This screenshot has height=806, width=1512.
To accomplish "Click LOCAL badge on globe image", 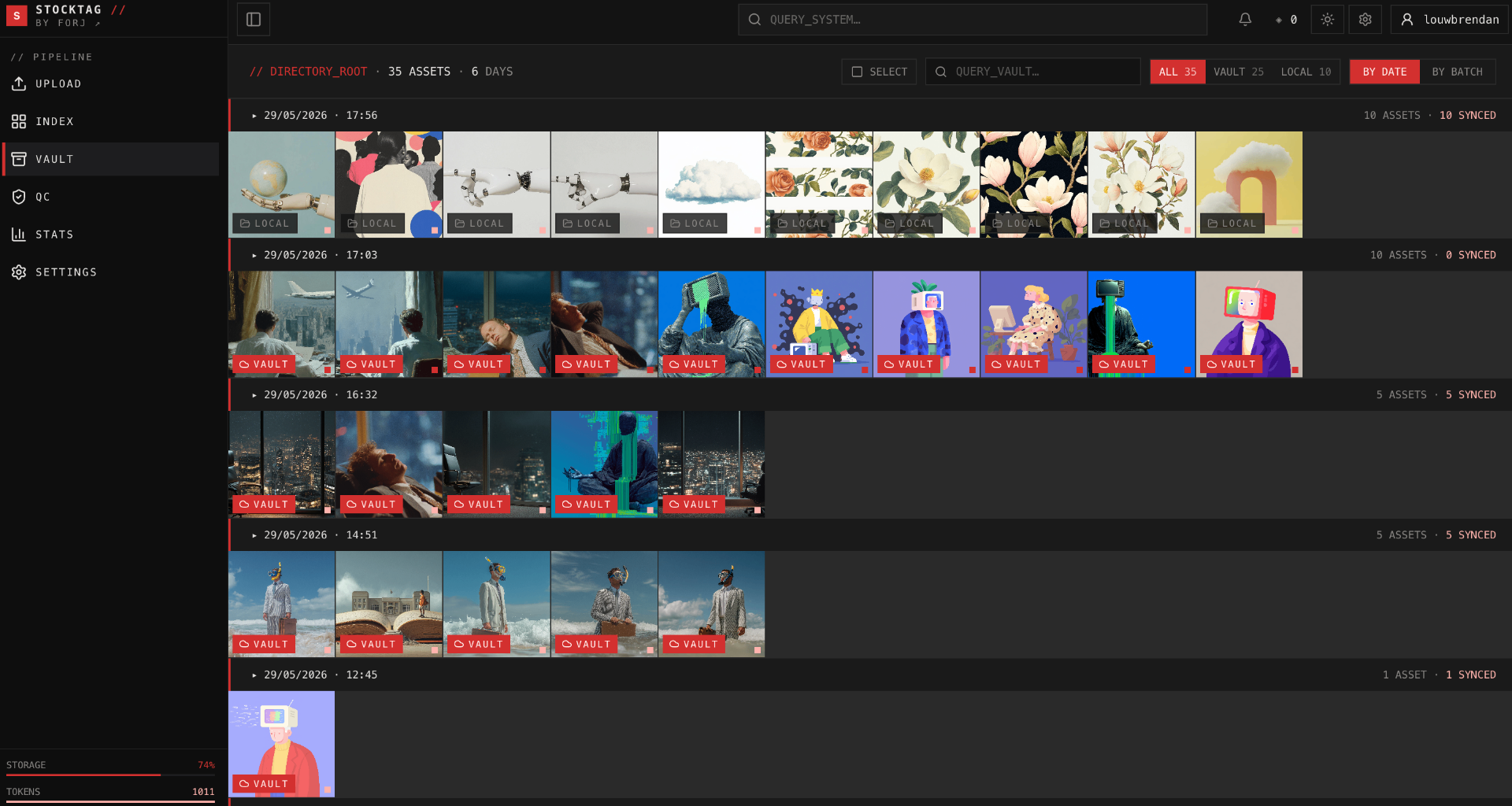I will [x=265, y=224].
